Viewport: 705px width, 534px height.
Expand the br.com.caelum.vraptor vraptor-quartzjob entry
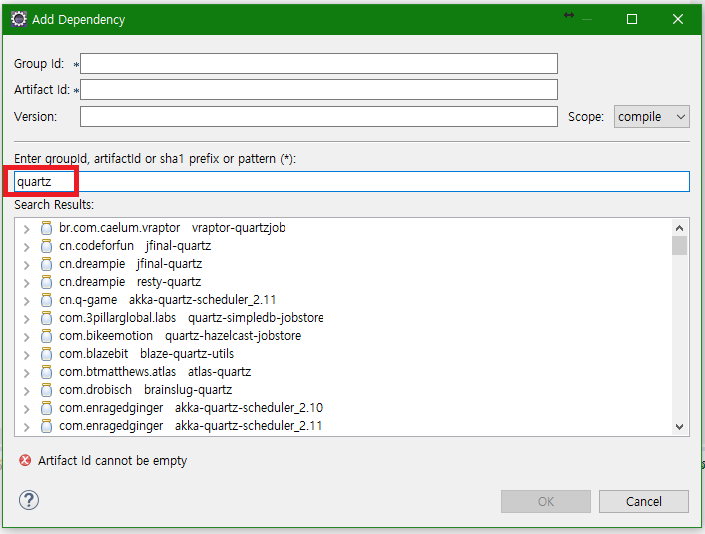(x=27, y=229)
